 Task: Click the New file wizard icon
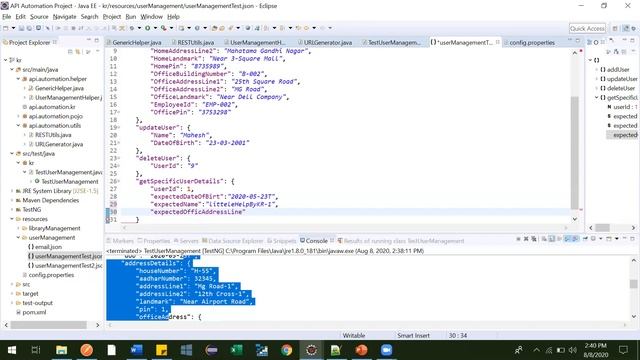[x=6, y=28]
